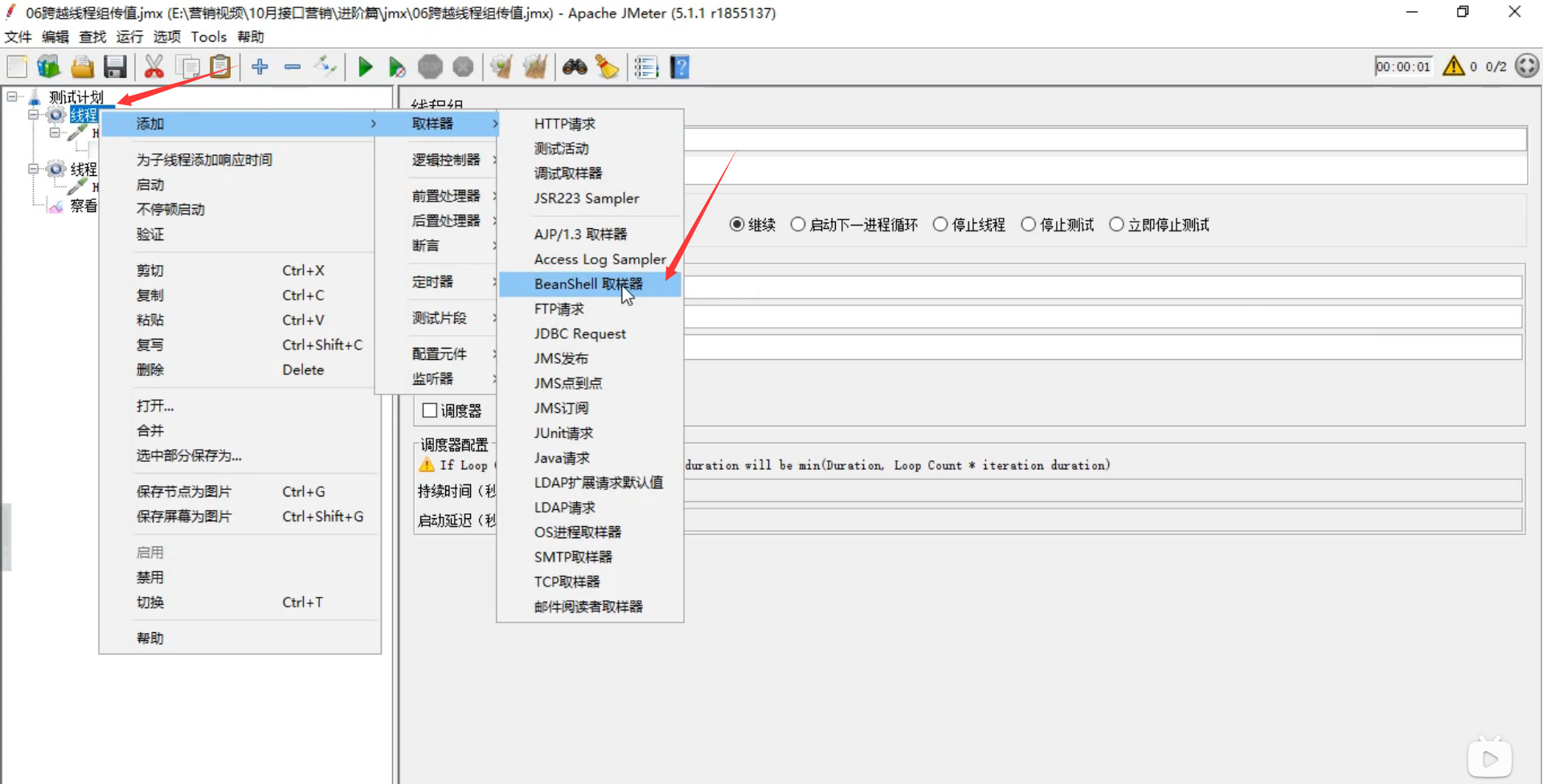This screenshot has width=1543, height=784.
Task: Open the 编辑 menu
Action: pos(55,37)
